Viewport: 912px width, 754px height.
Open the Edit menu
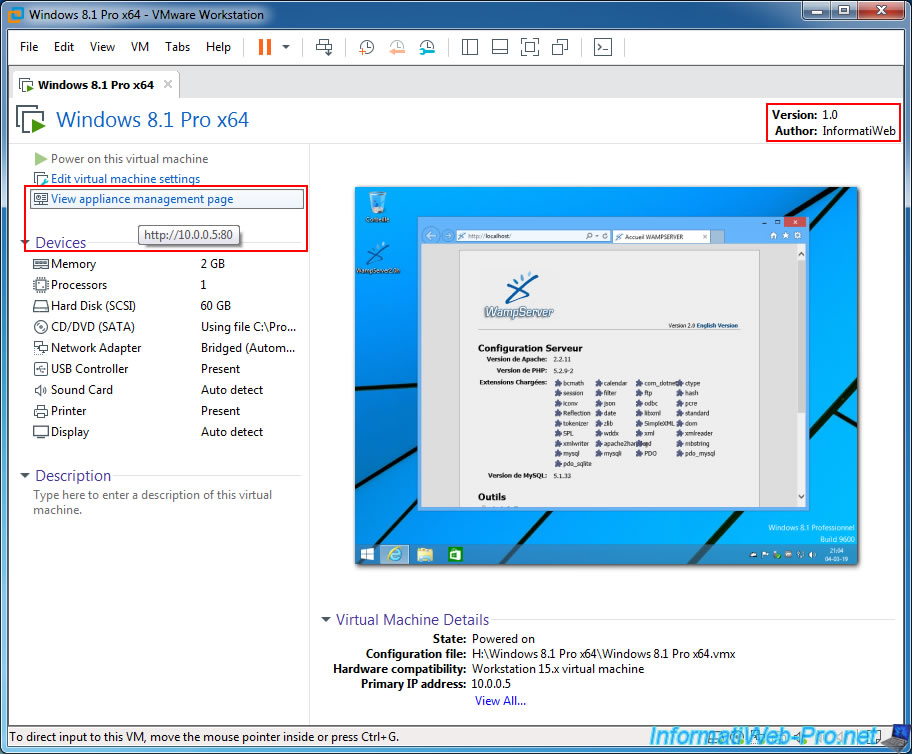[64, 47]
